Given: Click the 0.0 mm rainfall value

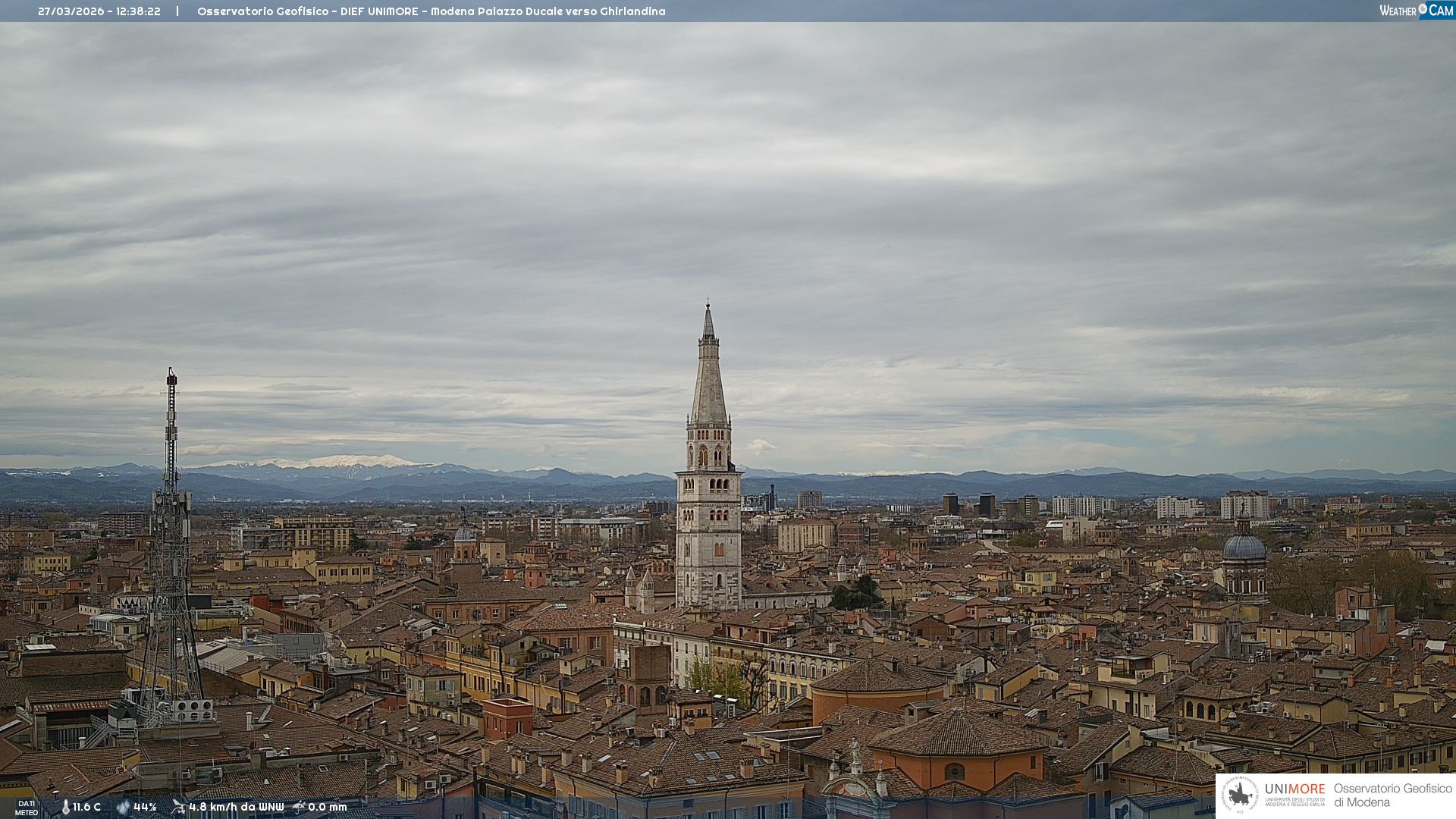Looking at the screenshot, I should click(x=327, y=807).
